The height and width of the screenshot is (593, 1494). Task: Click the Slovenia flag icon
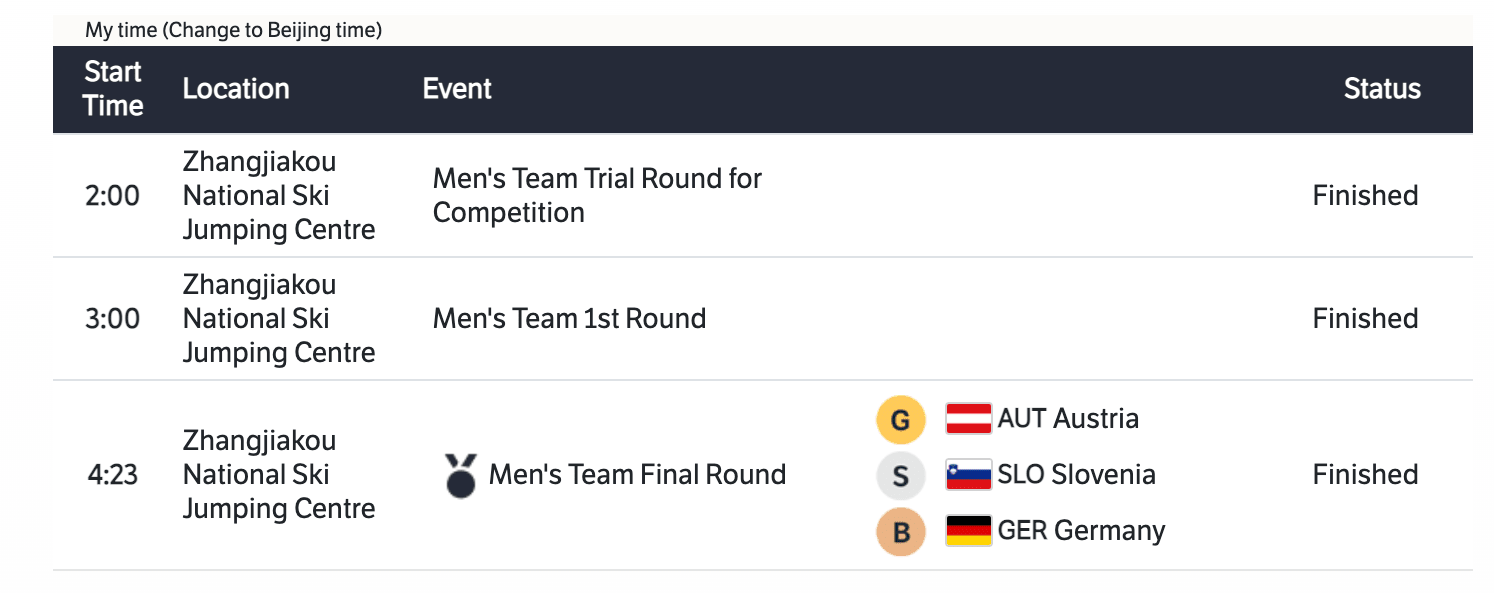coord(968,475)
